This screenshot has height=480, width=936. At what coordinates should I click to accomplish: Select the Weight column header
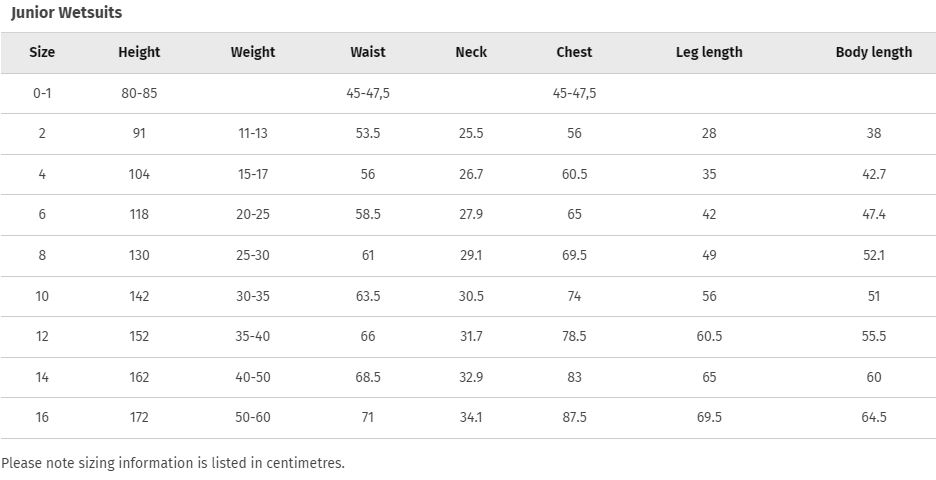pyautogui.click(x=253, y=53)
